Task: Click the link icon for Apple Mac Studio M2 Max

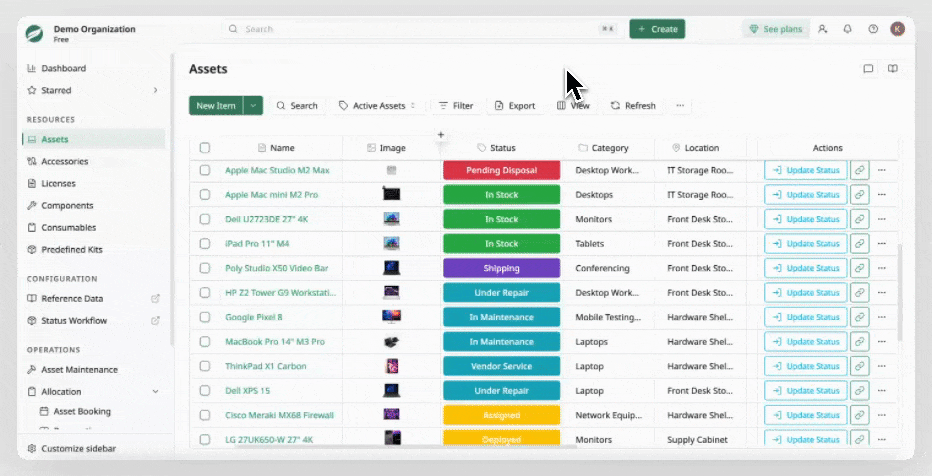Action: pyautogui.click(x=859, y=170)
